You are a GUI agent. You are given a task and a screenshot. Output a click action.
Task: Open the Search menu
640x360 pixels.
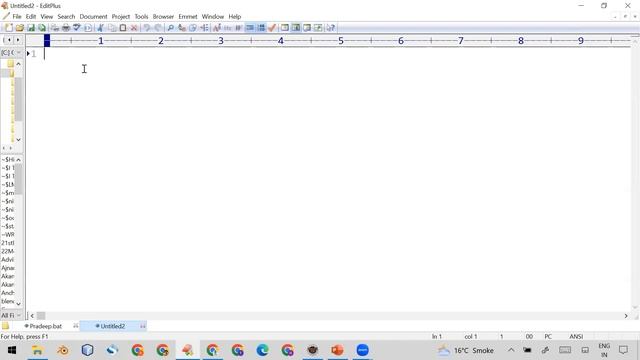(x=66, y=17)
